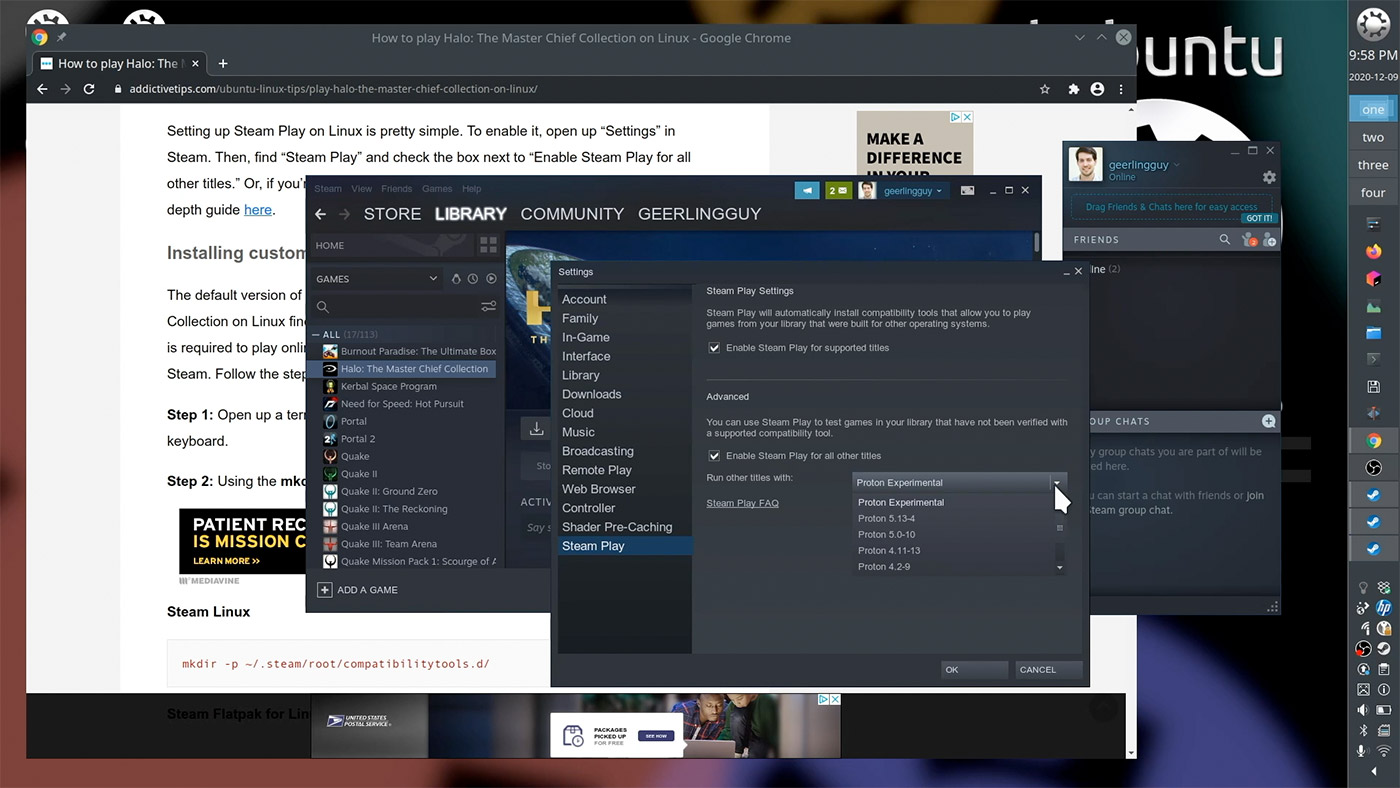
Task: Filter Steam library by Linux penguin icon
Action: [x=456, y=279]
